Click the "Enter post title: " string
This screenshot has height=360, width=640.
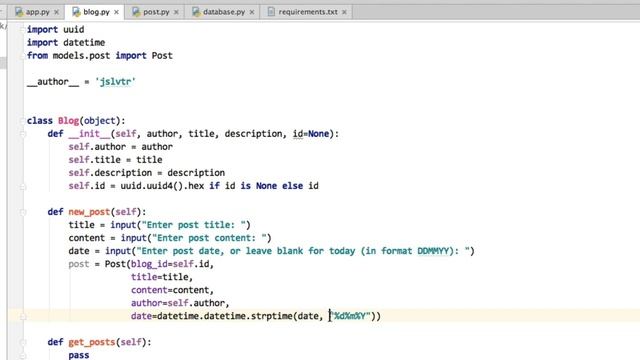193,225
